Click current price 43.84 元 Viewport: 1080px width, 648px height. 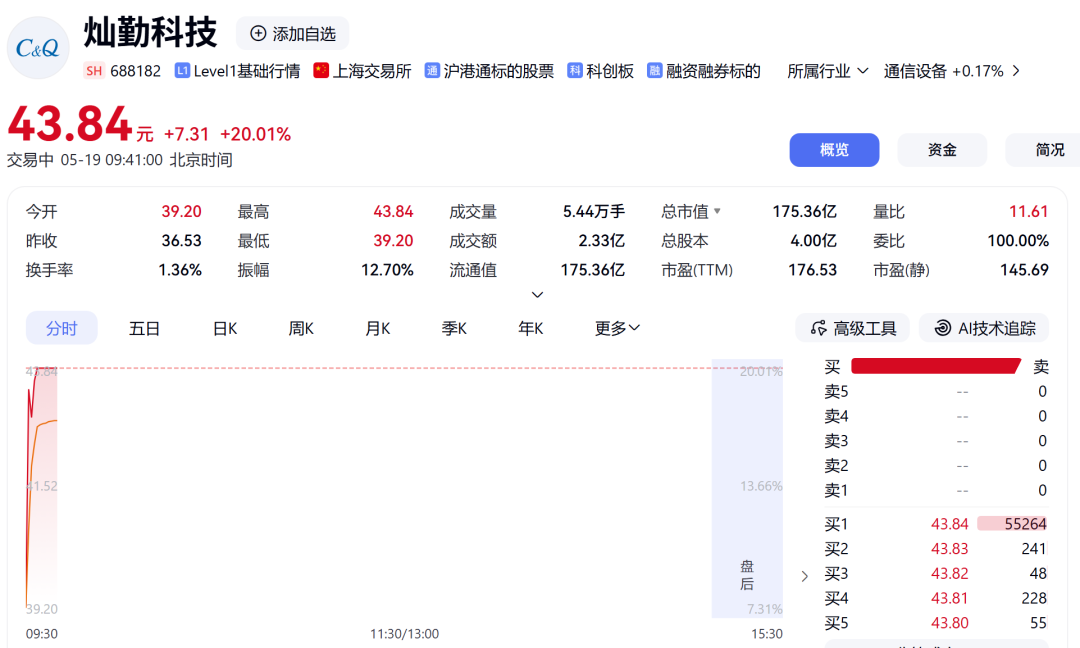[x=81, y=125]
